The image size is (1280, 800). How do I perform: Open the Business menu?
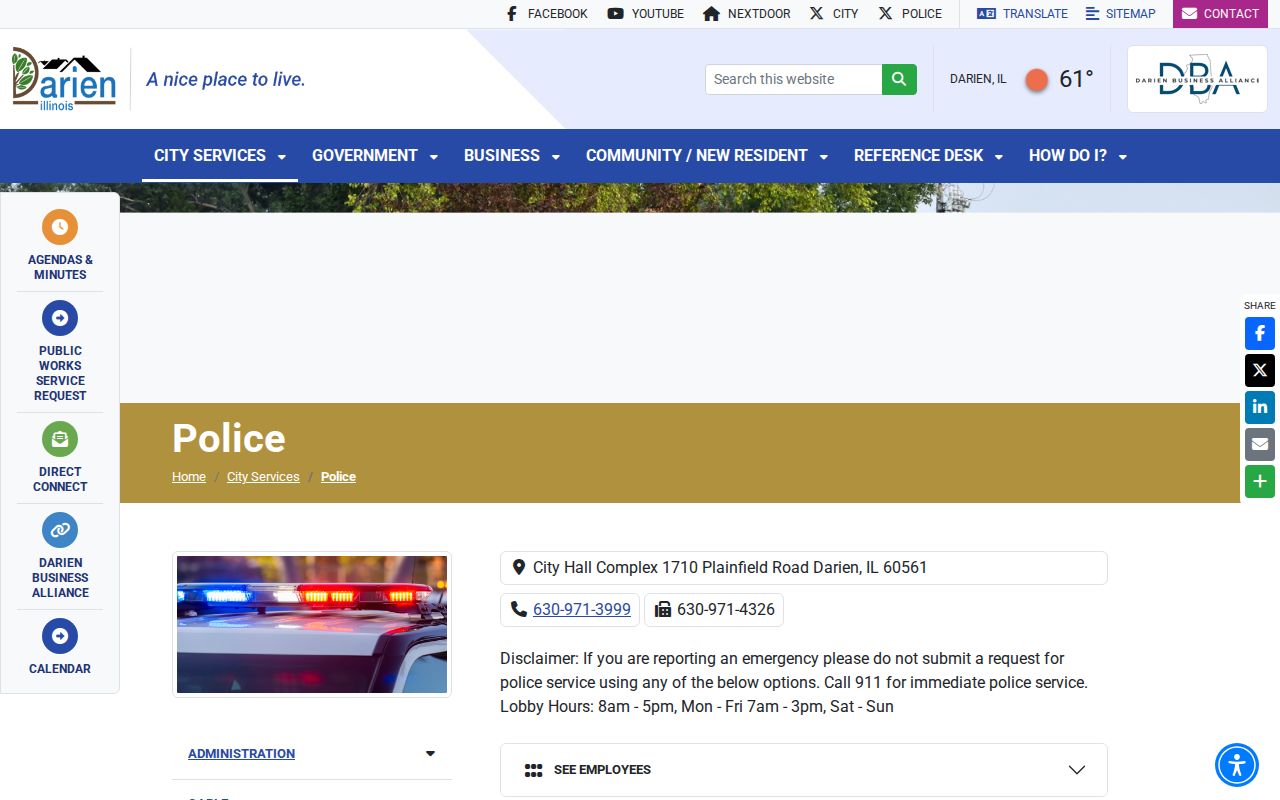pos(512,156)
